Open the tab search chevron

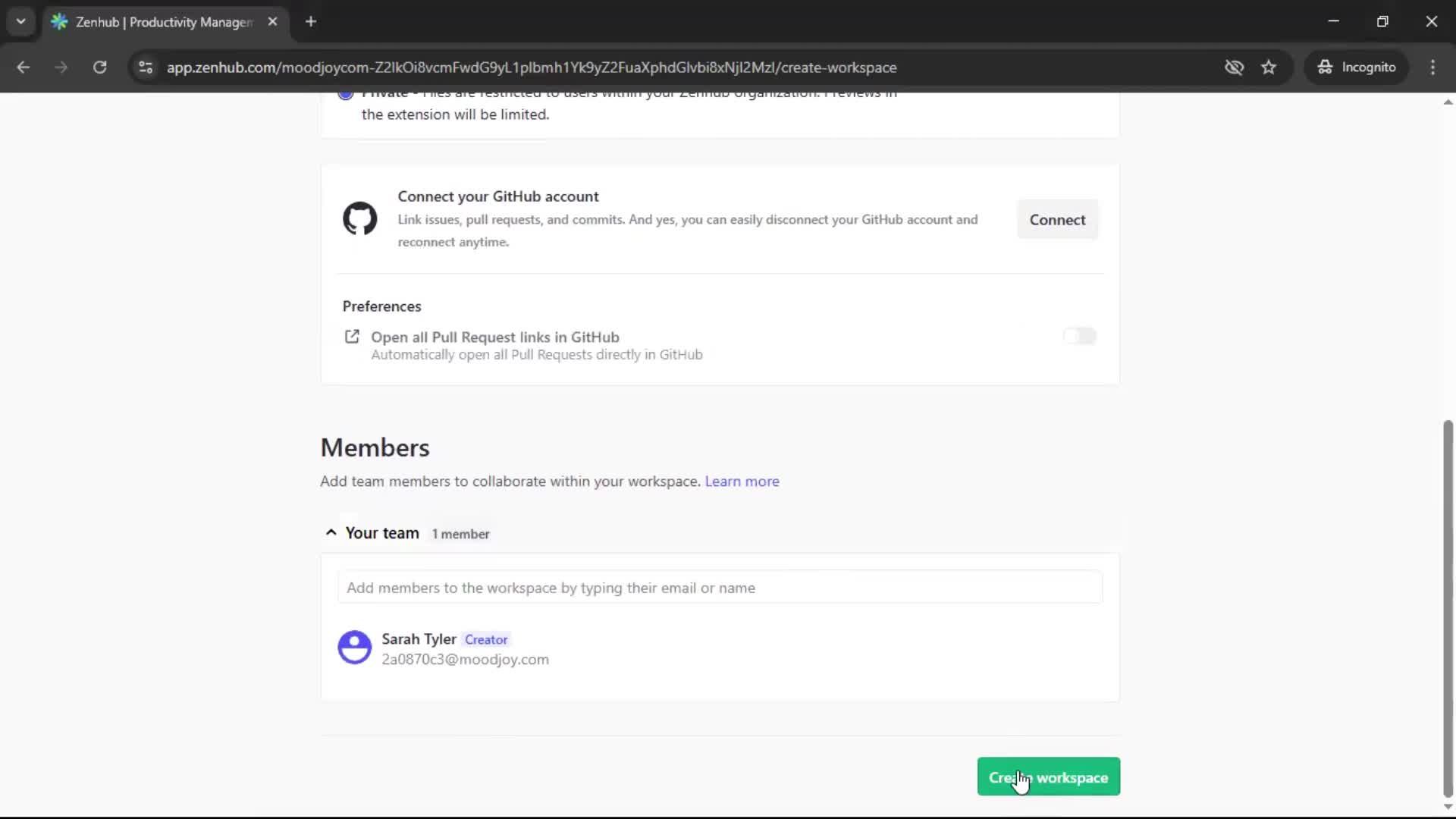click(x=21, y=21)
